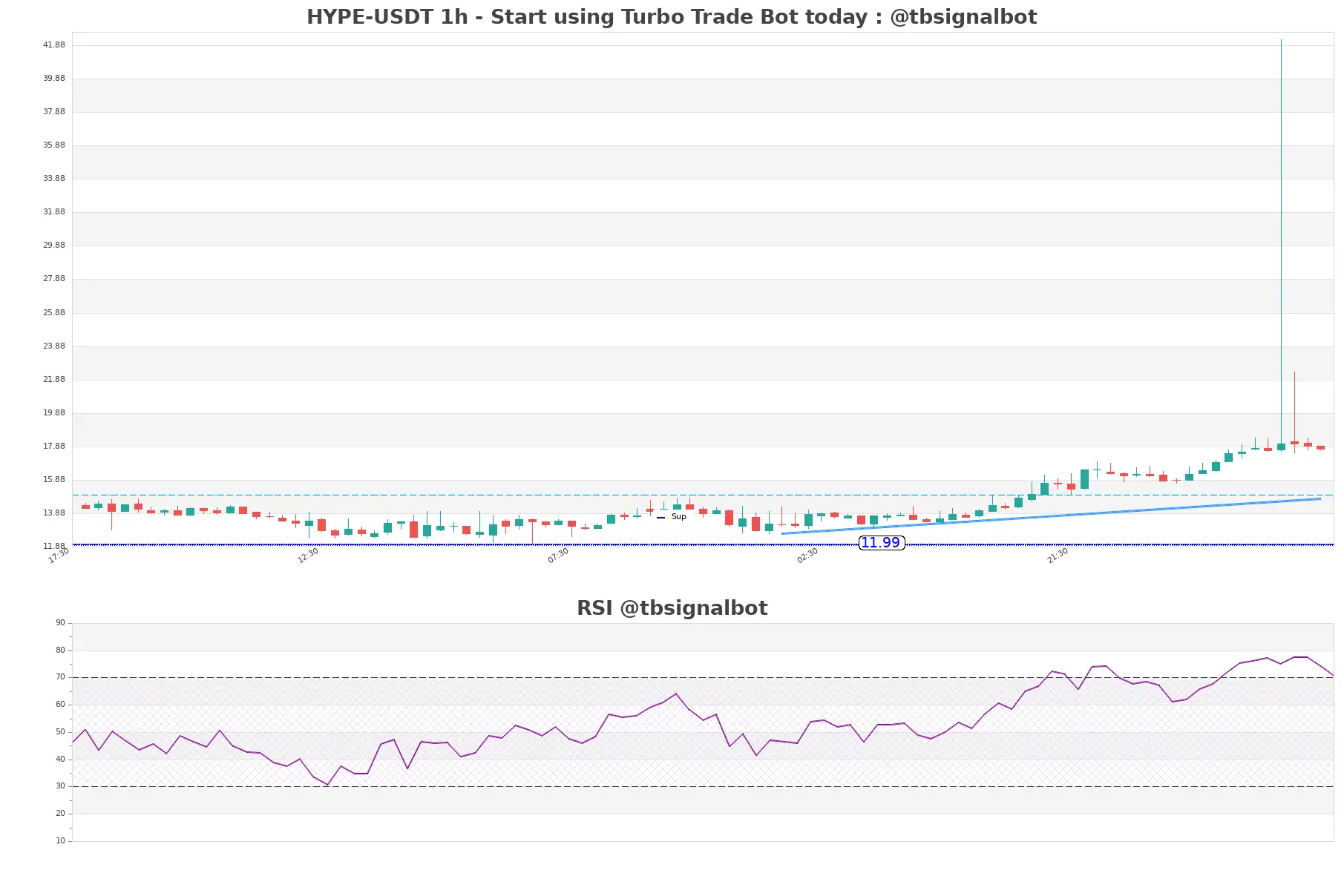
Task: Click the 41.88 price axis label
Action: pyautogui.click(x=53, y=45)
